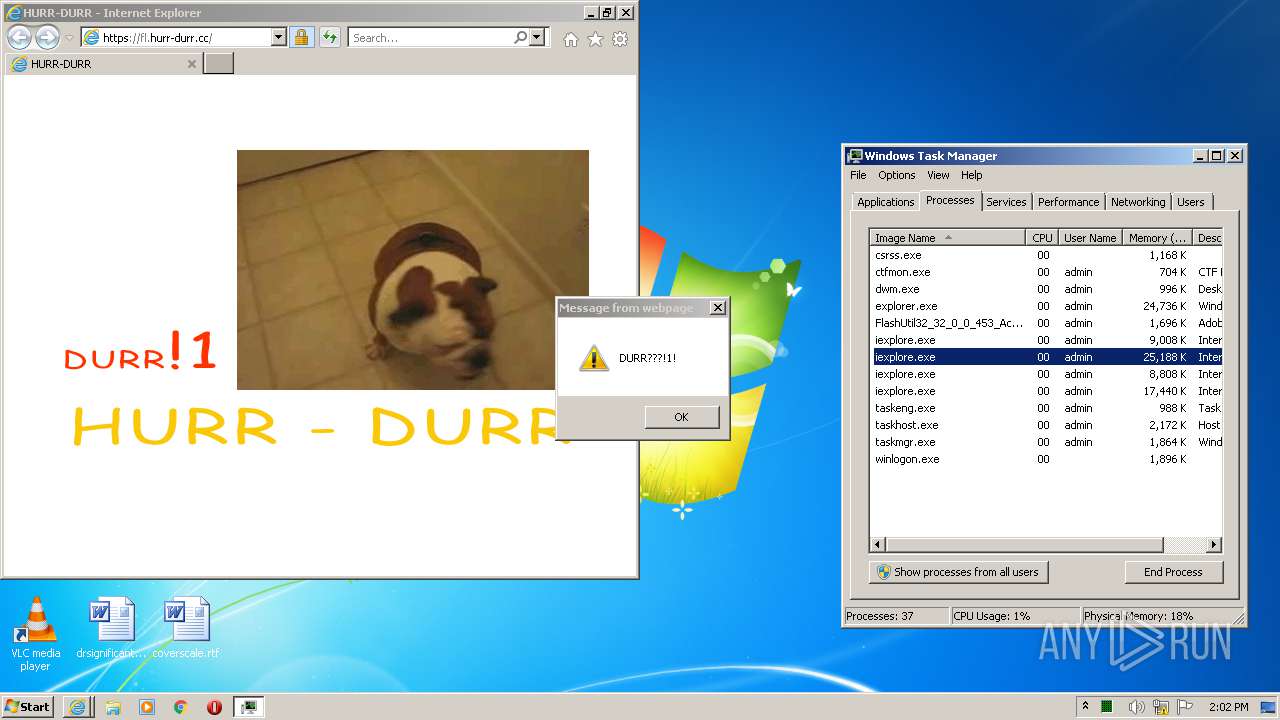Screen dimensions: 1280x720
Task: Click the Search box in Internet Explorer
Action: coord(431,38)
